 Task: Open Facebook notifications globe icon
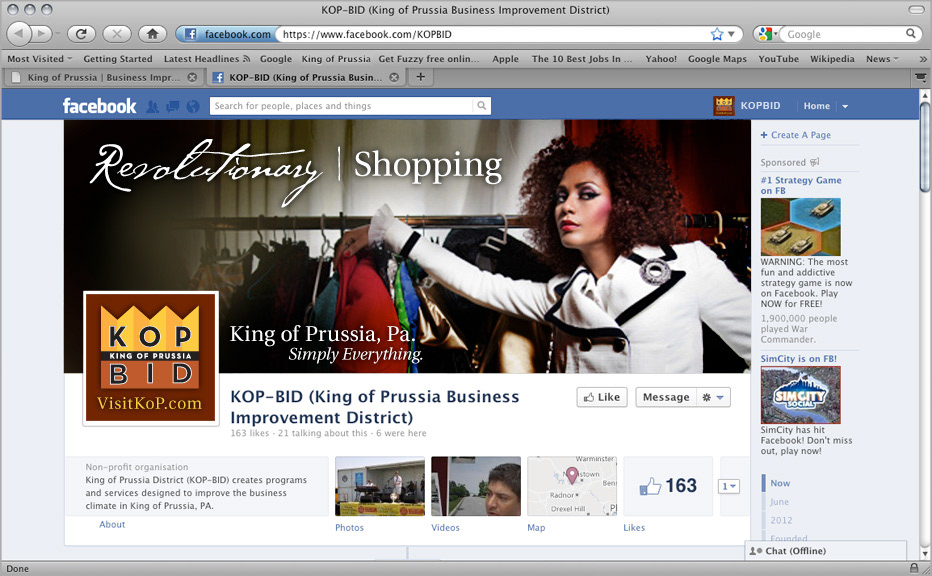pyautogui.click(x=193, y=106)
